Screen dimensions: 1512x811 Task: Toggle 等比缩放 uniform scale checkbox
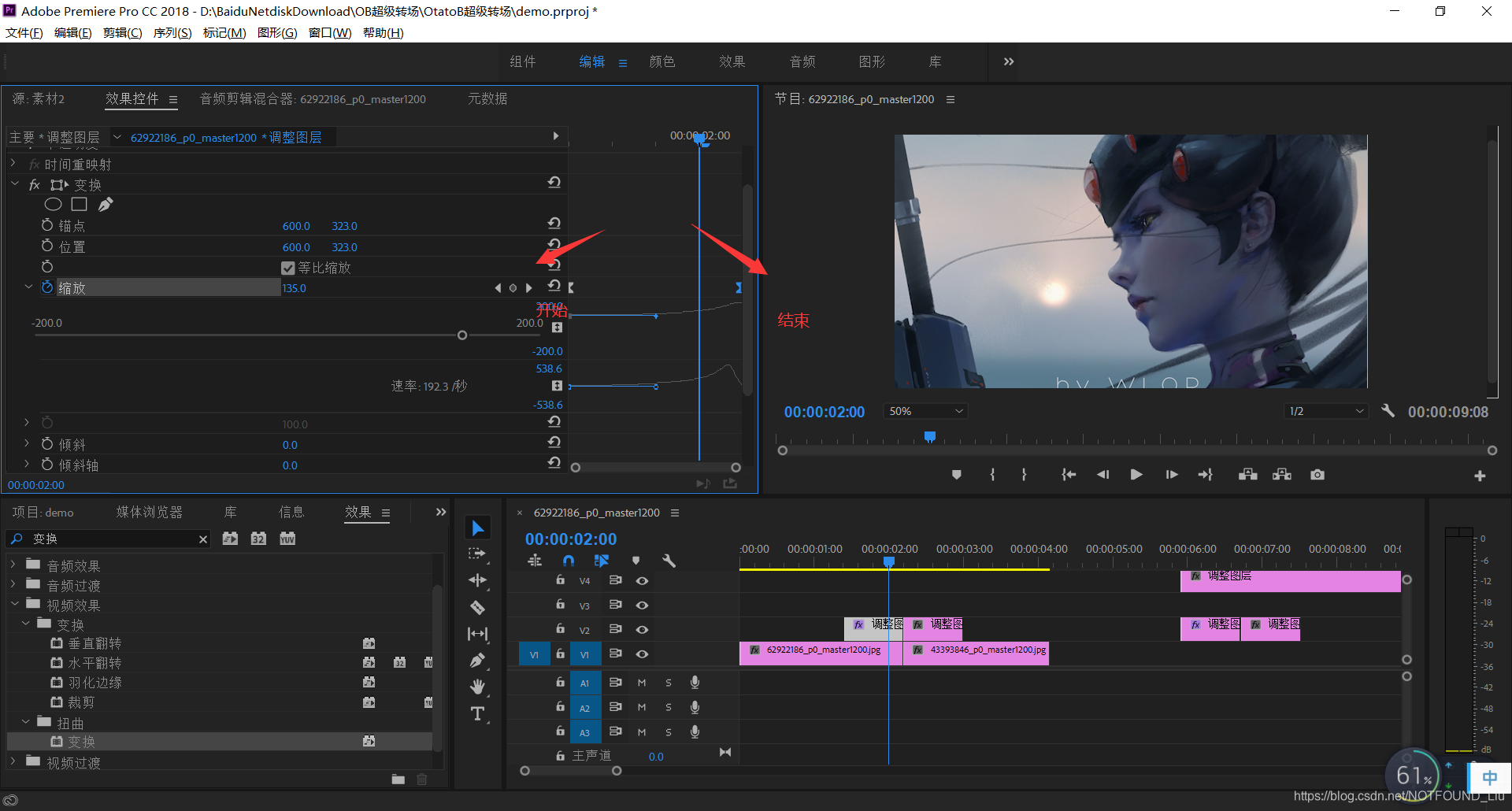pyautogui.click(x=288, y=268)
